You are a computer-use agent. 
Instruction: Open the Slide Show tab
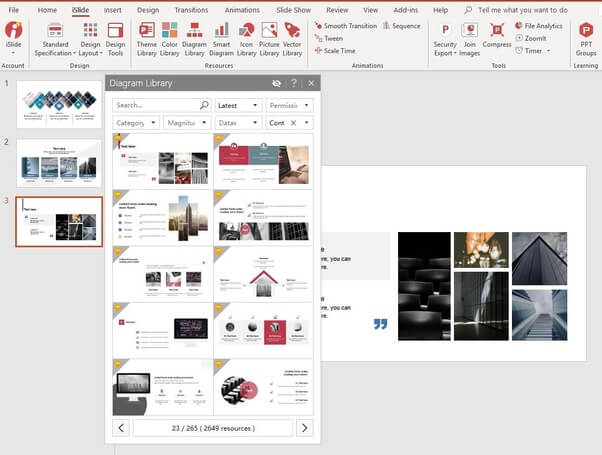(x=293, y=9)
